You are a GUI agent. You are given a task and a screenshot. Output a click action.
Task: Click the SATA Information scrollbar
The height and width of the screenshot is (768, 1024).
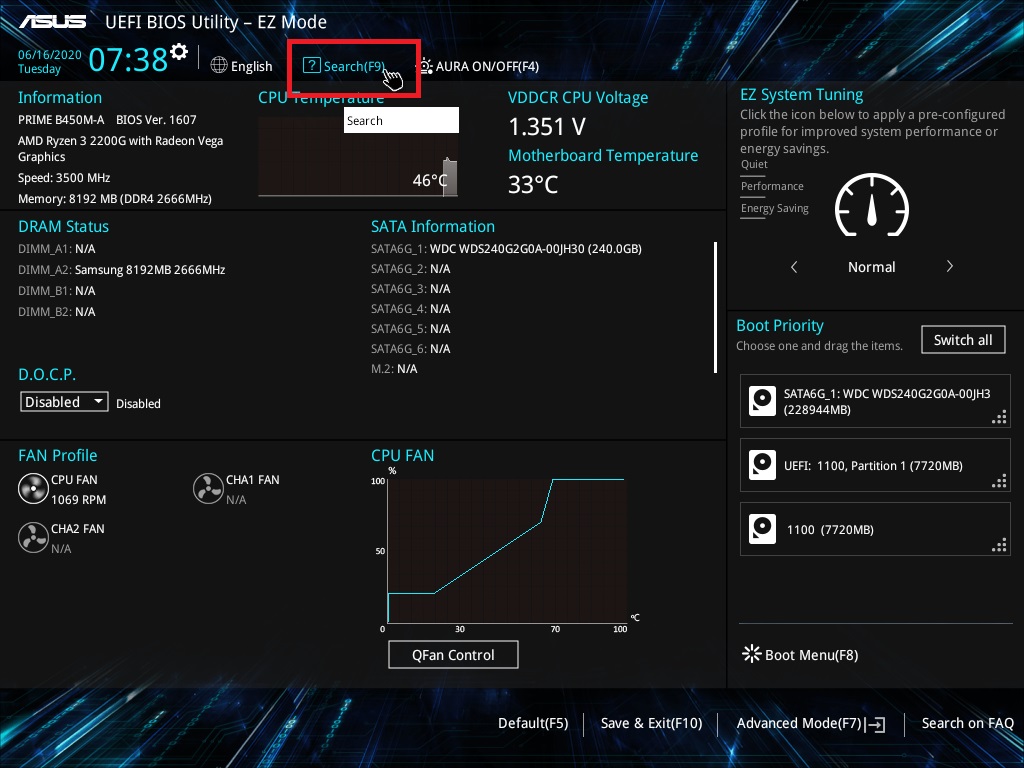tap(716, 307)
